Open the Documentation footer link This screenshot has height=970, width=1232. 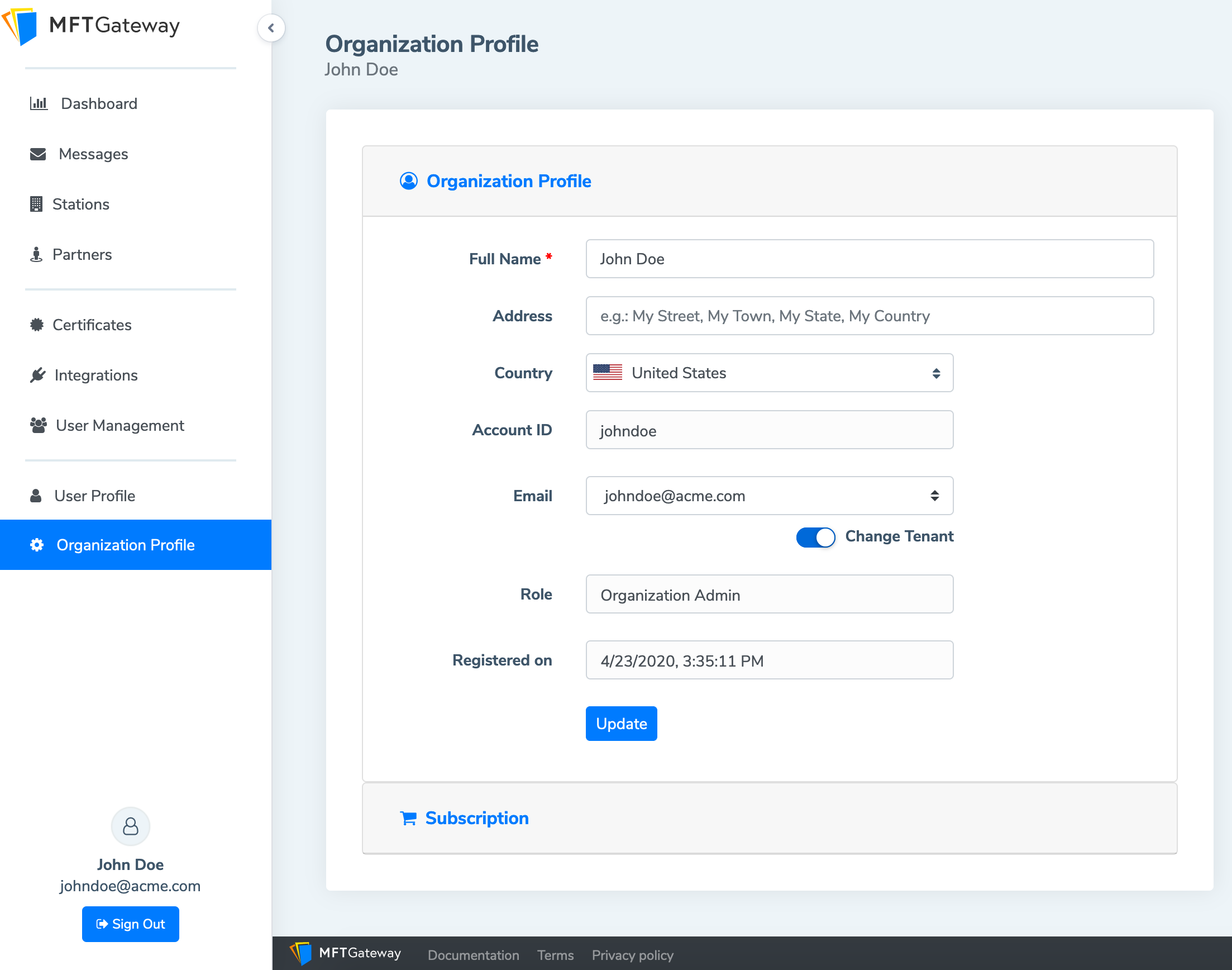point(473,955)
